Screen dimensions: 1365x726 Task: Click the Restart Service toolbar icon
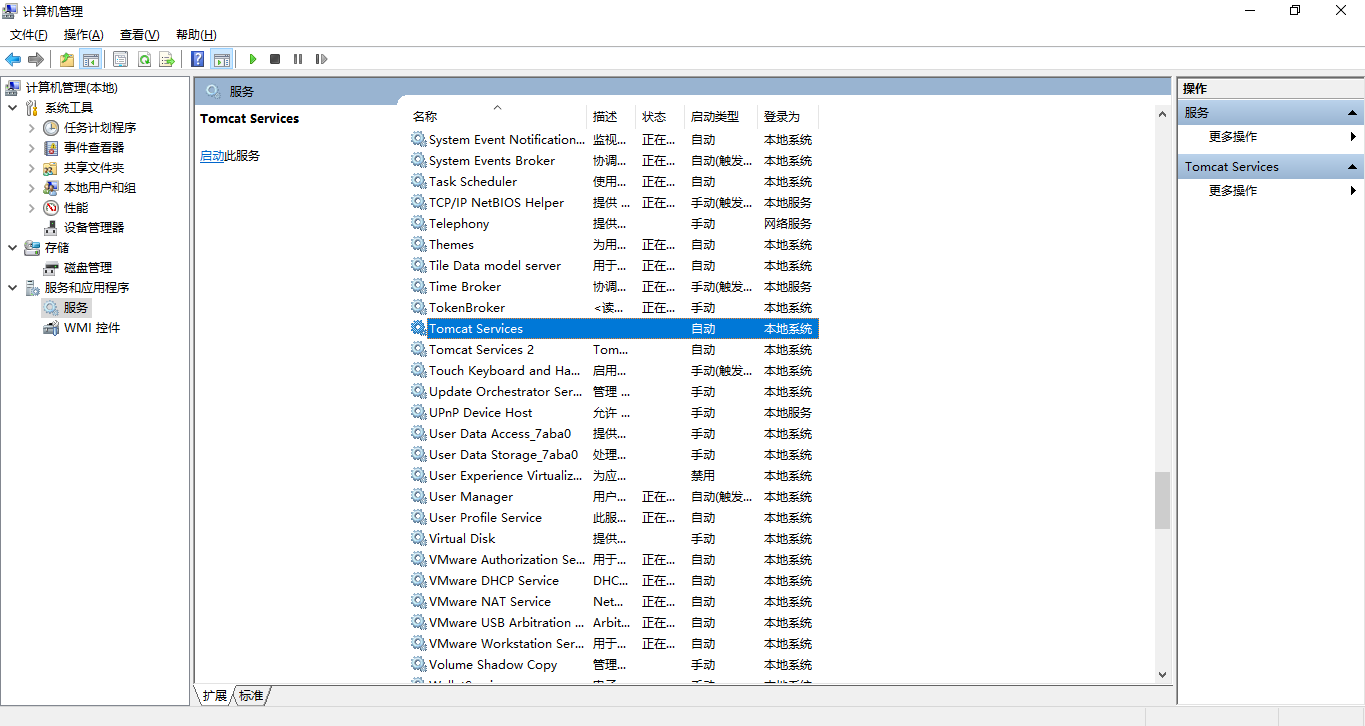321,59
